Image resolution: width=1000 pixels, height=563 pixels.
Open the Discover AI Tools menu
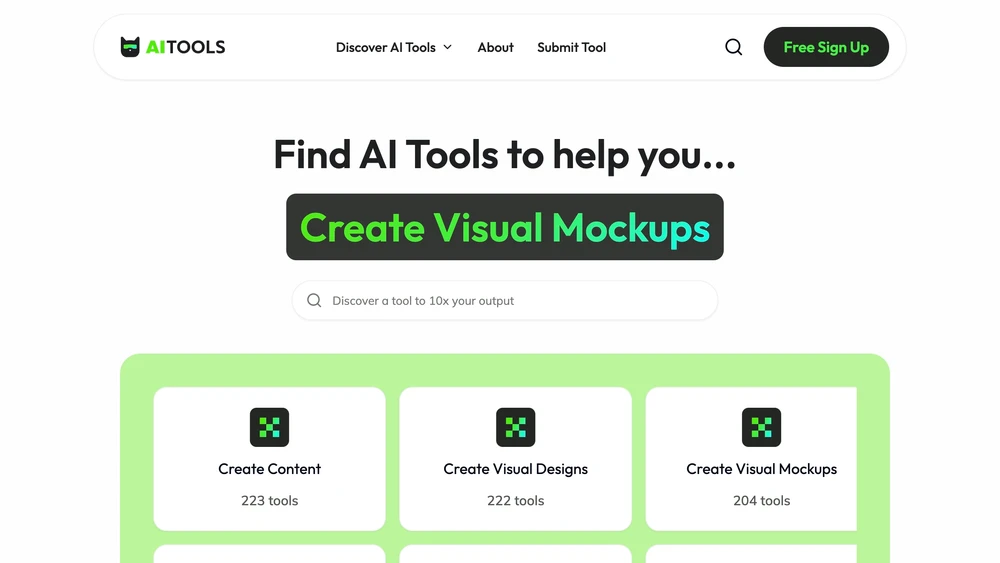393,47
